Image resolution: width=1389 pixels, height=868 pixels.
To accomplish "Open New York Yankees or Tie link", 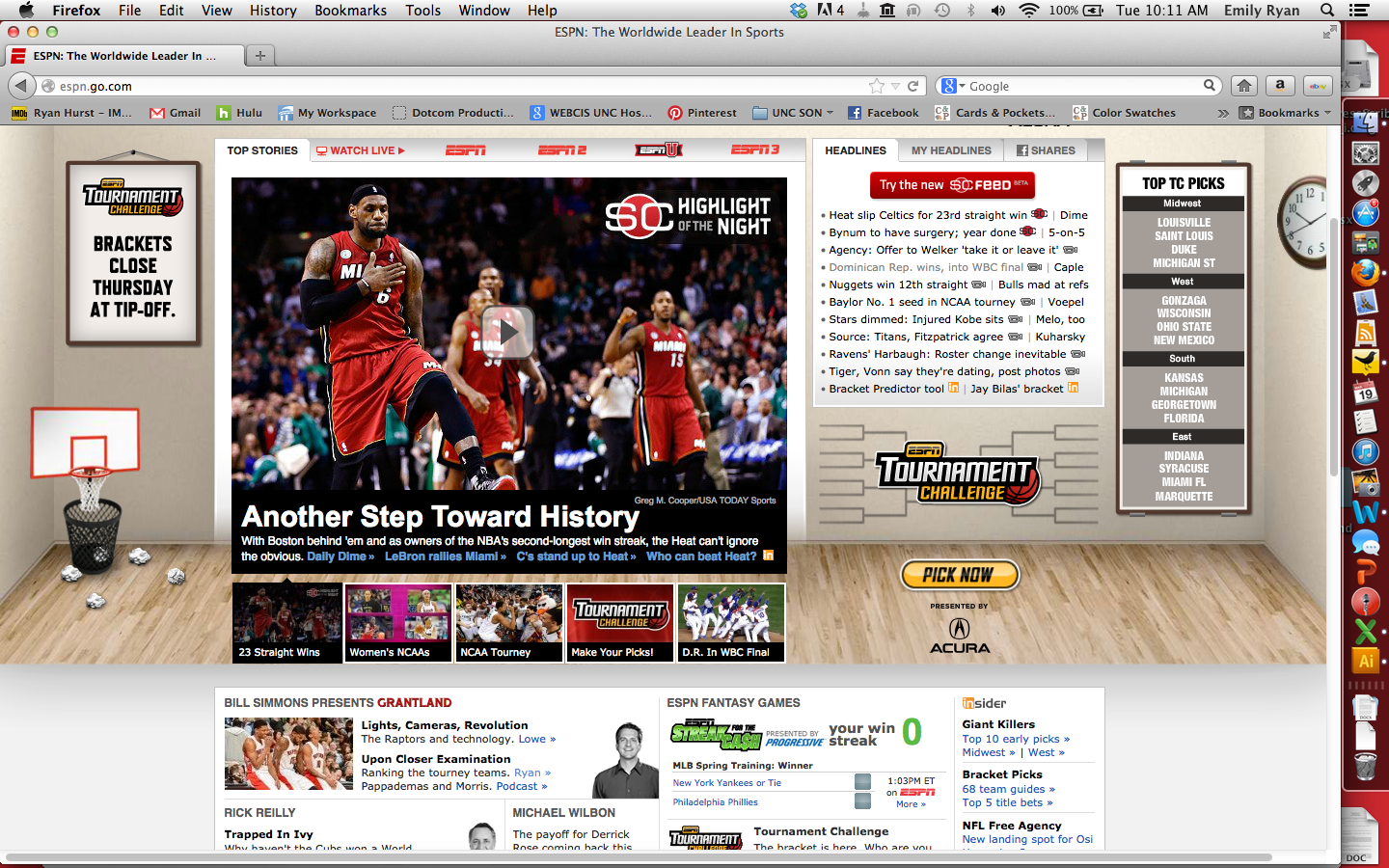I will click(727, 783).
